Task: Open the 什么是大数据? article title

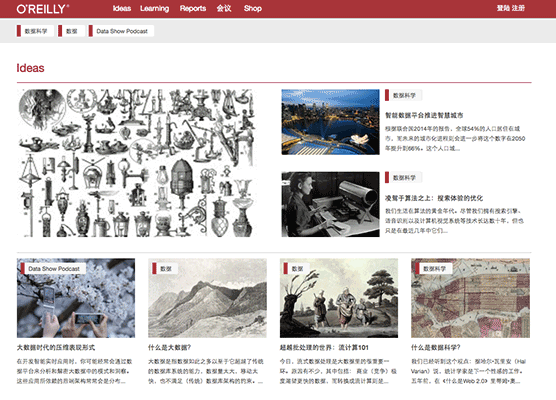Action: coord(169,348)
